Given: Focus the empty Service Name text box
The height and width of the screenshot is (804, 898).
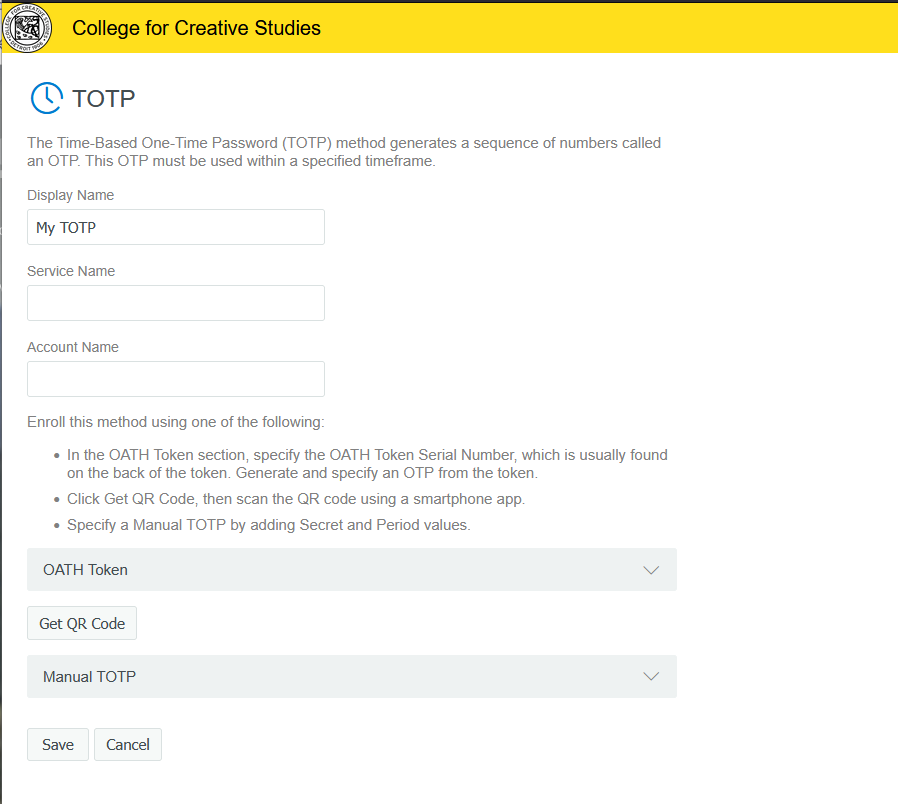Looking at the screenshot, I should tap(176, 303).
